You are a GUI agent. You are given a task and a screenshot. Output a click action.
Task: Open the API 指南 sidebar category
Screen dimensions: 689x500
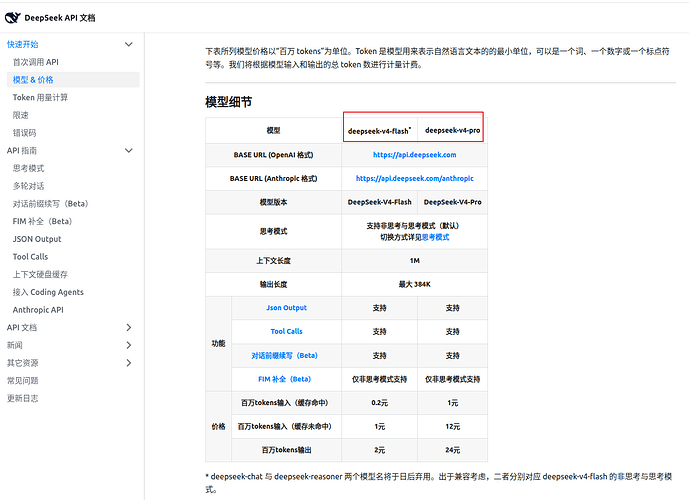[x=22, y=151]
